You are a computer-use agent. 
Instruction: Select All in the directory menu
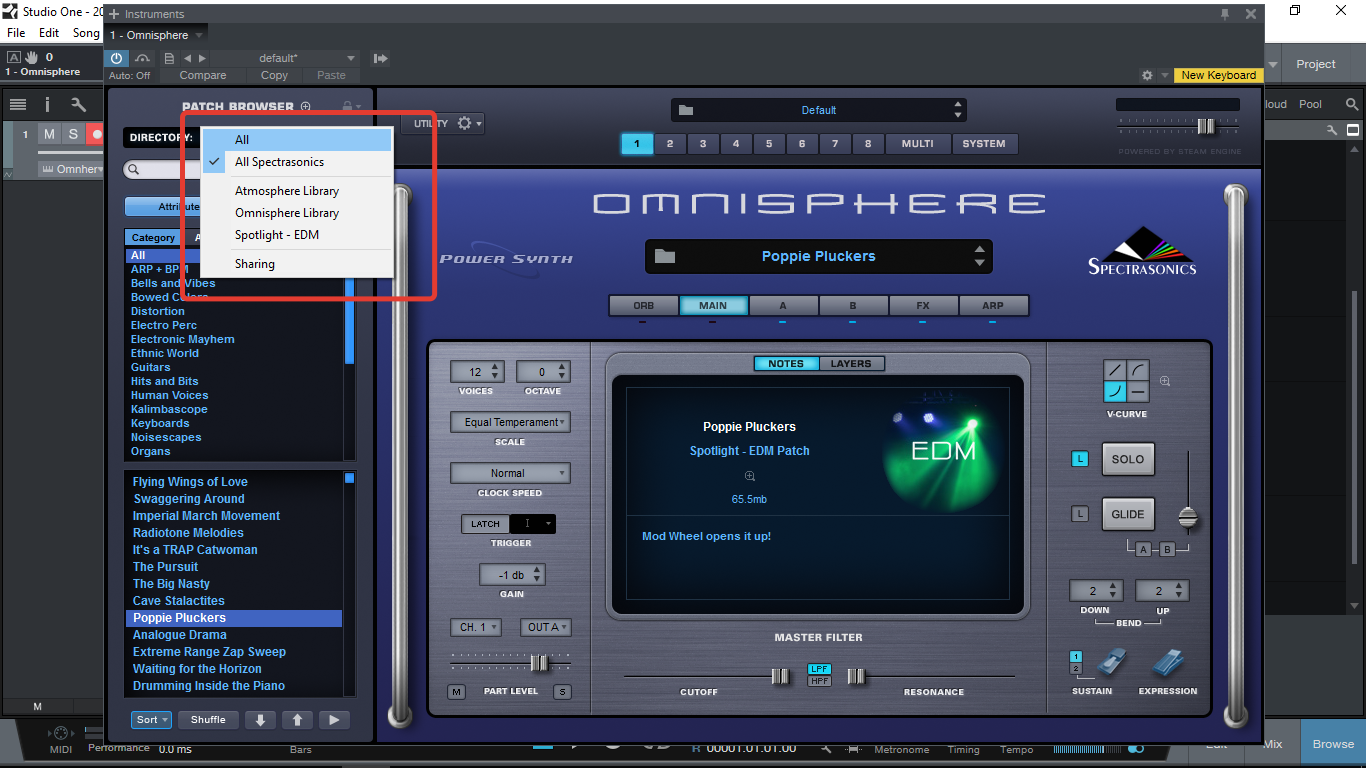296,140
